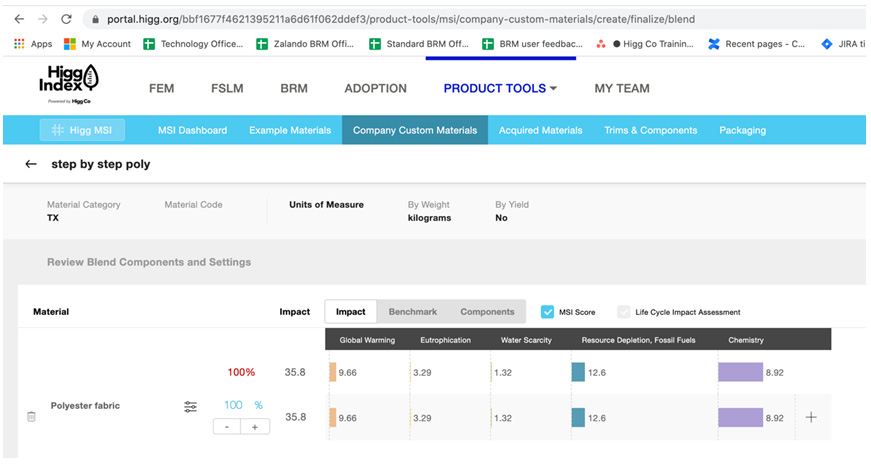Click the address bar URL
871x464 pixels.
(x=400, y=19)
